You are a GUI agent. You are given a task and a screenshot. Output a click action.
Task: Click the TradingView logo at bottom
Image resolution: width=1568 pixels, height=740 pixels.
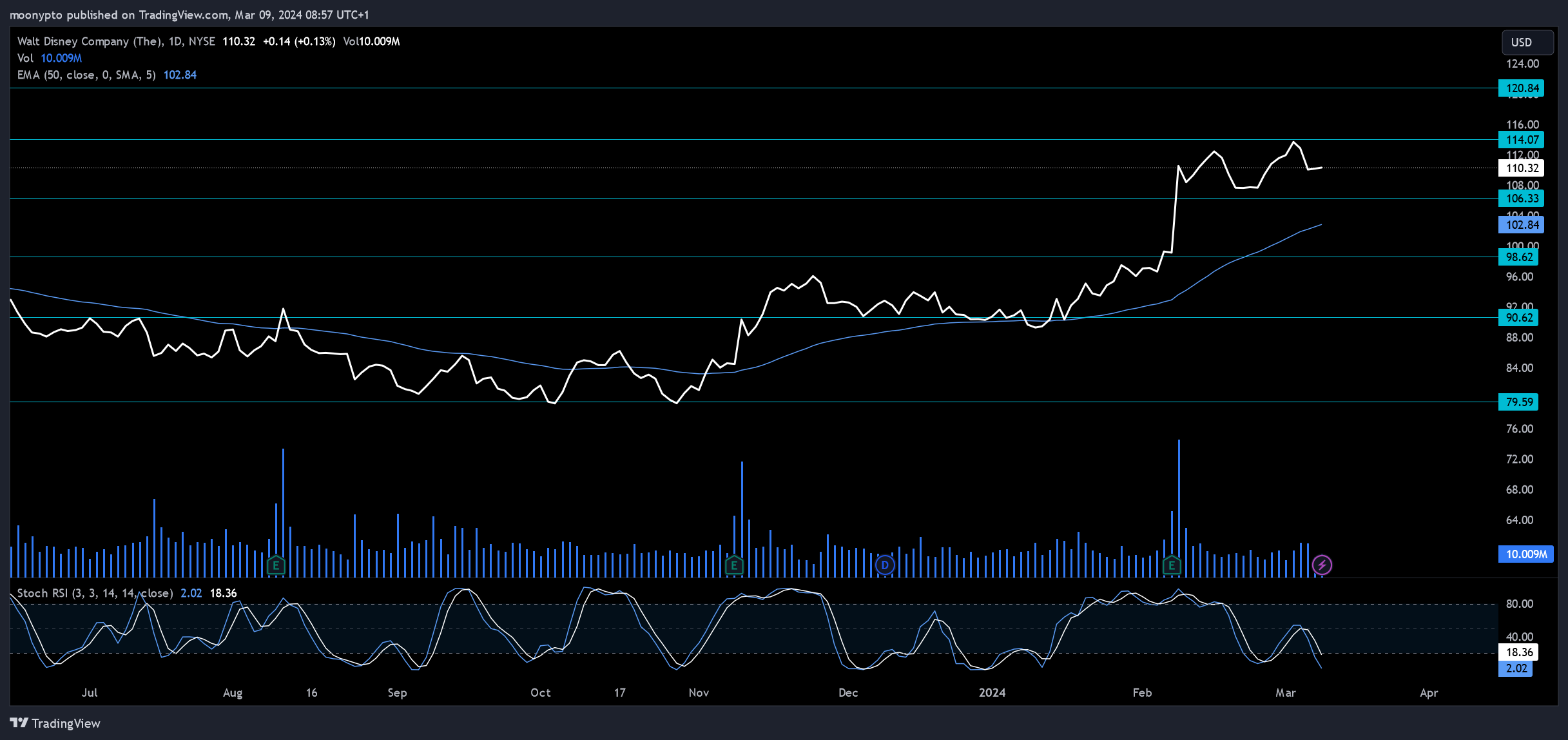(55, 723)
